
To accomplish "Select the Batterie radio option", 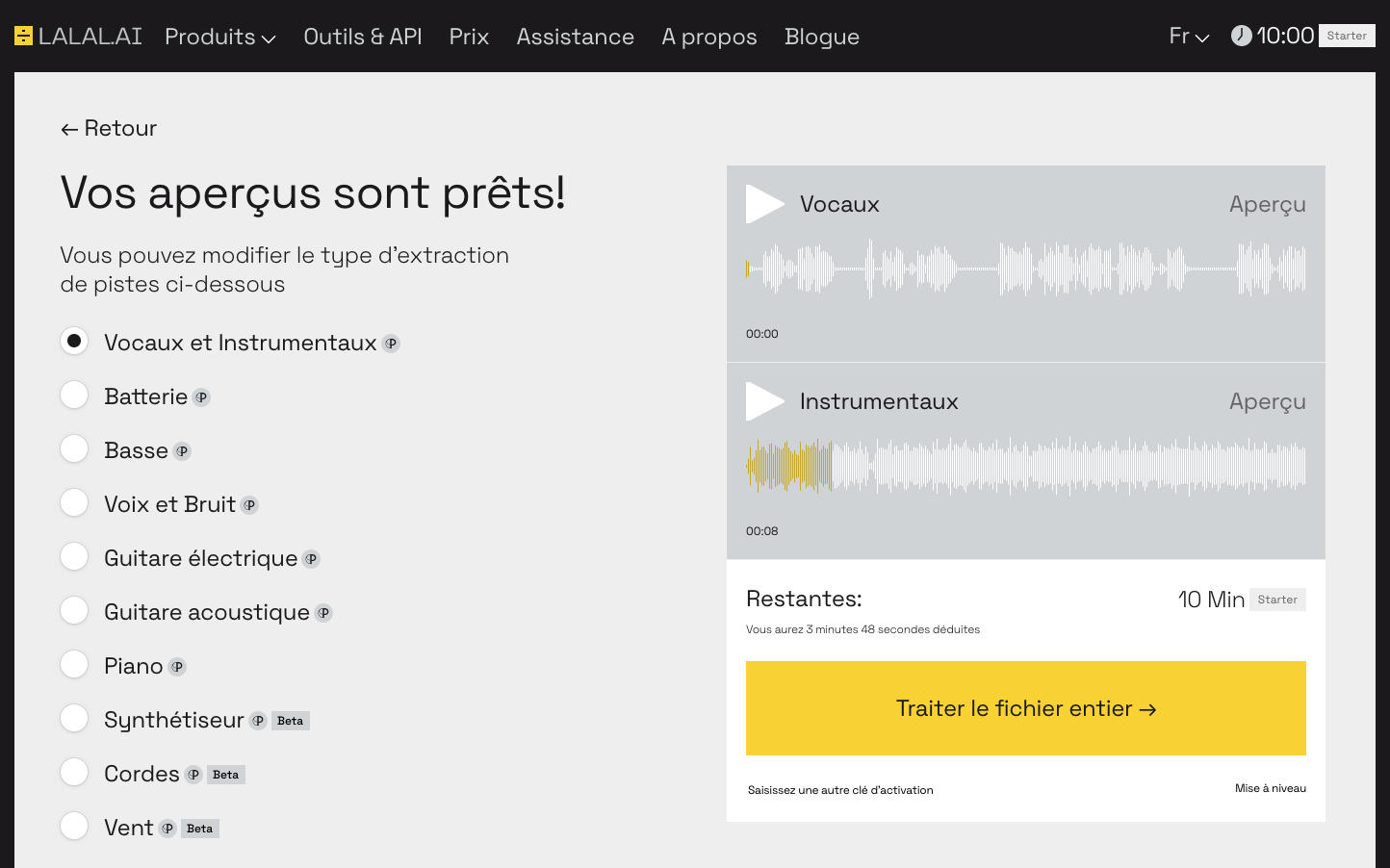I will pyautogui.click(x=74, y=396).
